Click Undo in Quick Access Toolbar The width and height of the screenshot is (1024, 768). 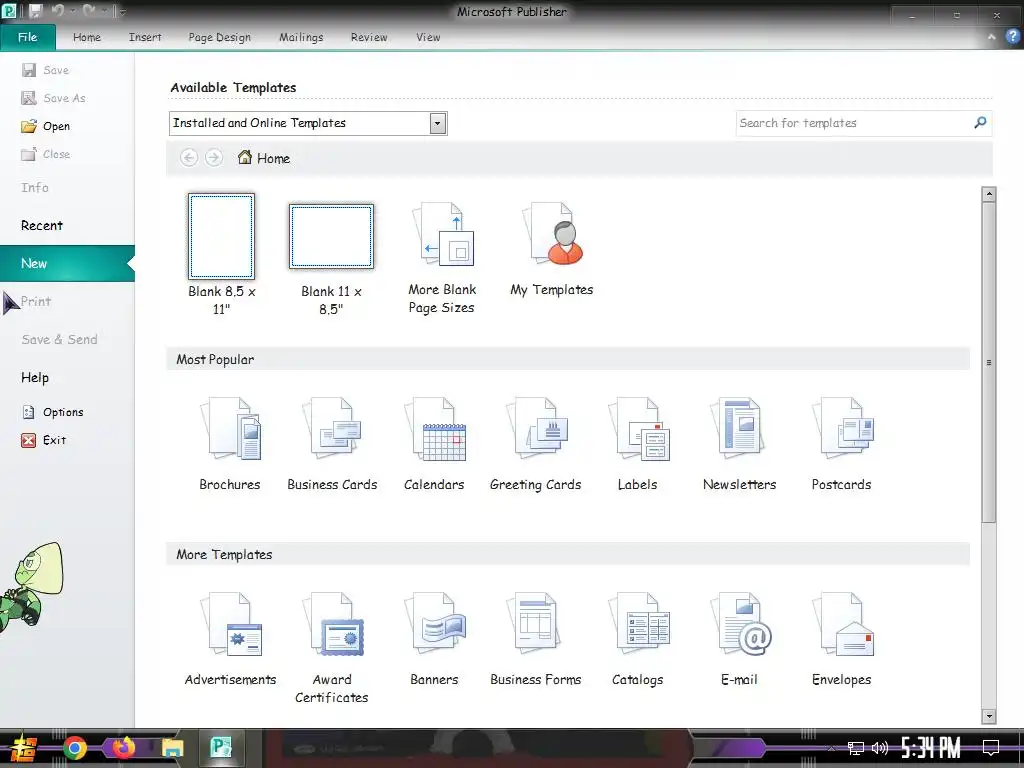click(57, 11)
